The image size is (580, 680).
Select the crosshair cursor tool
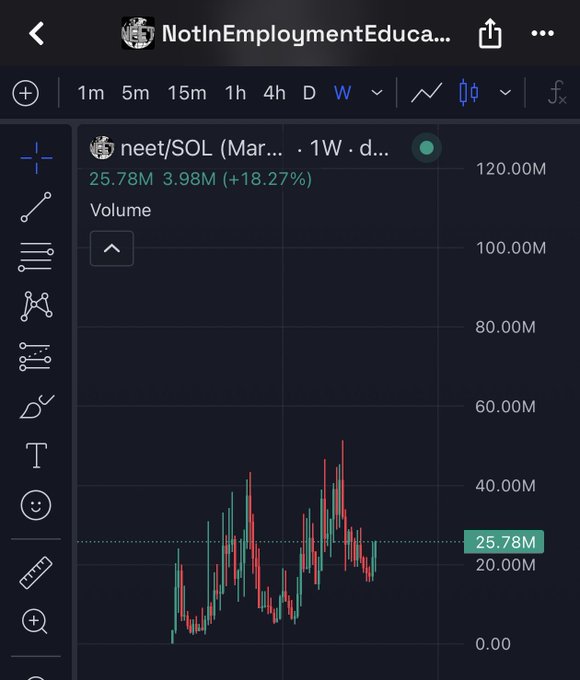[36, 158]
